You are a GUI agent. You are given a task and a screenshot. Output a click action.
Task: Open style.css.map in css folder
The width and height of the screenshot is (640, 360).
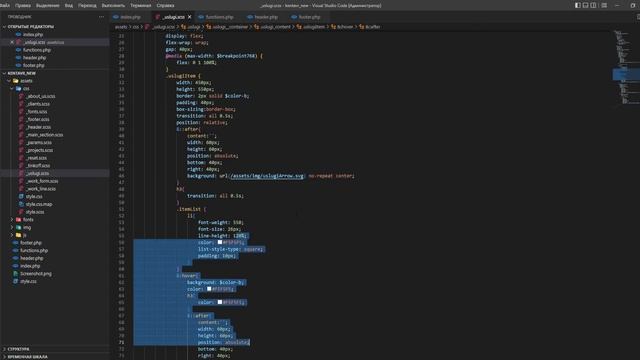39,204
